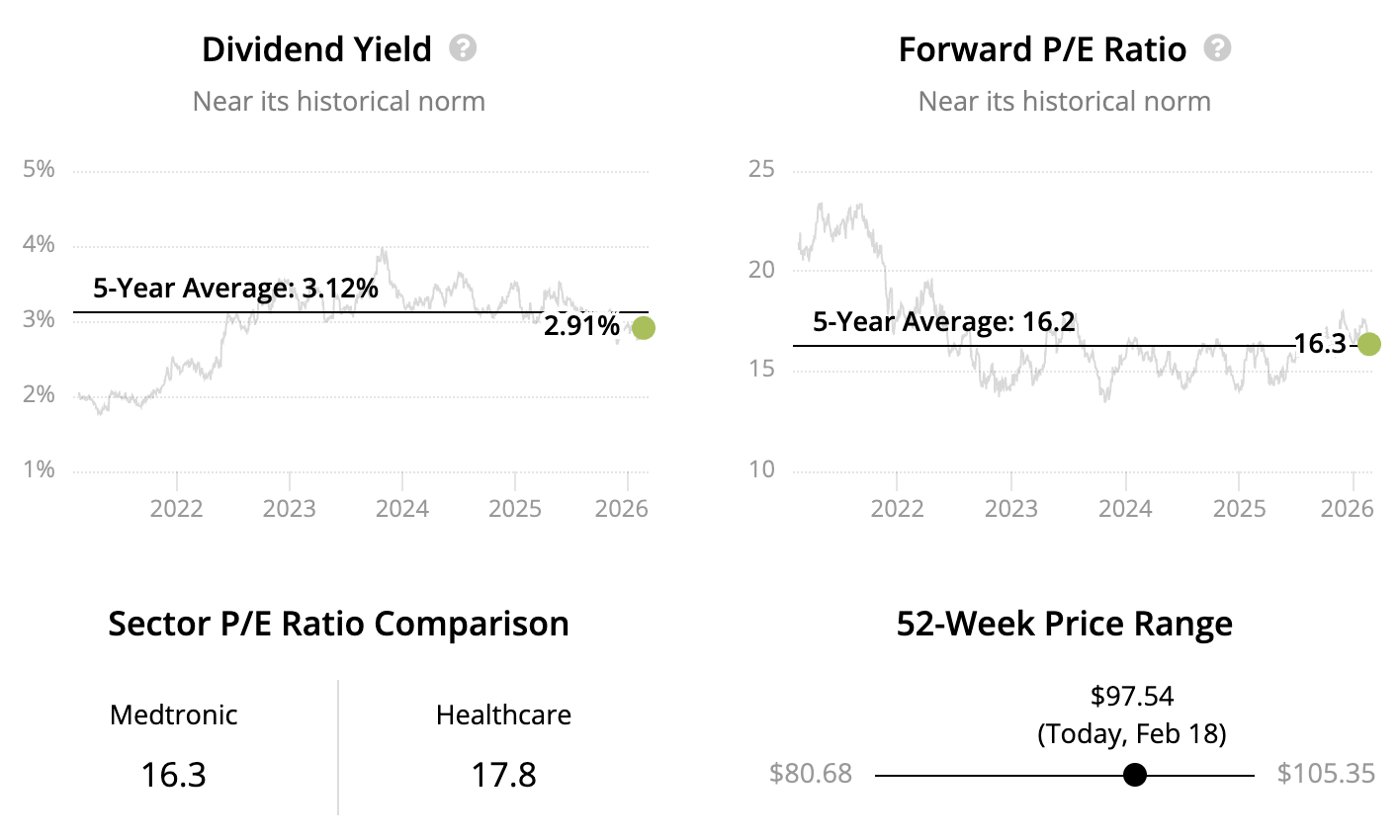Click the $97.54 current price label
1400x840 pixels.
pyautogui.click(x=1132, y=696)
